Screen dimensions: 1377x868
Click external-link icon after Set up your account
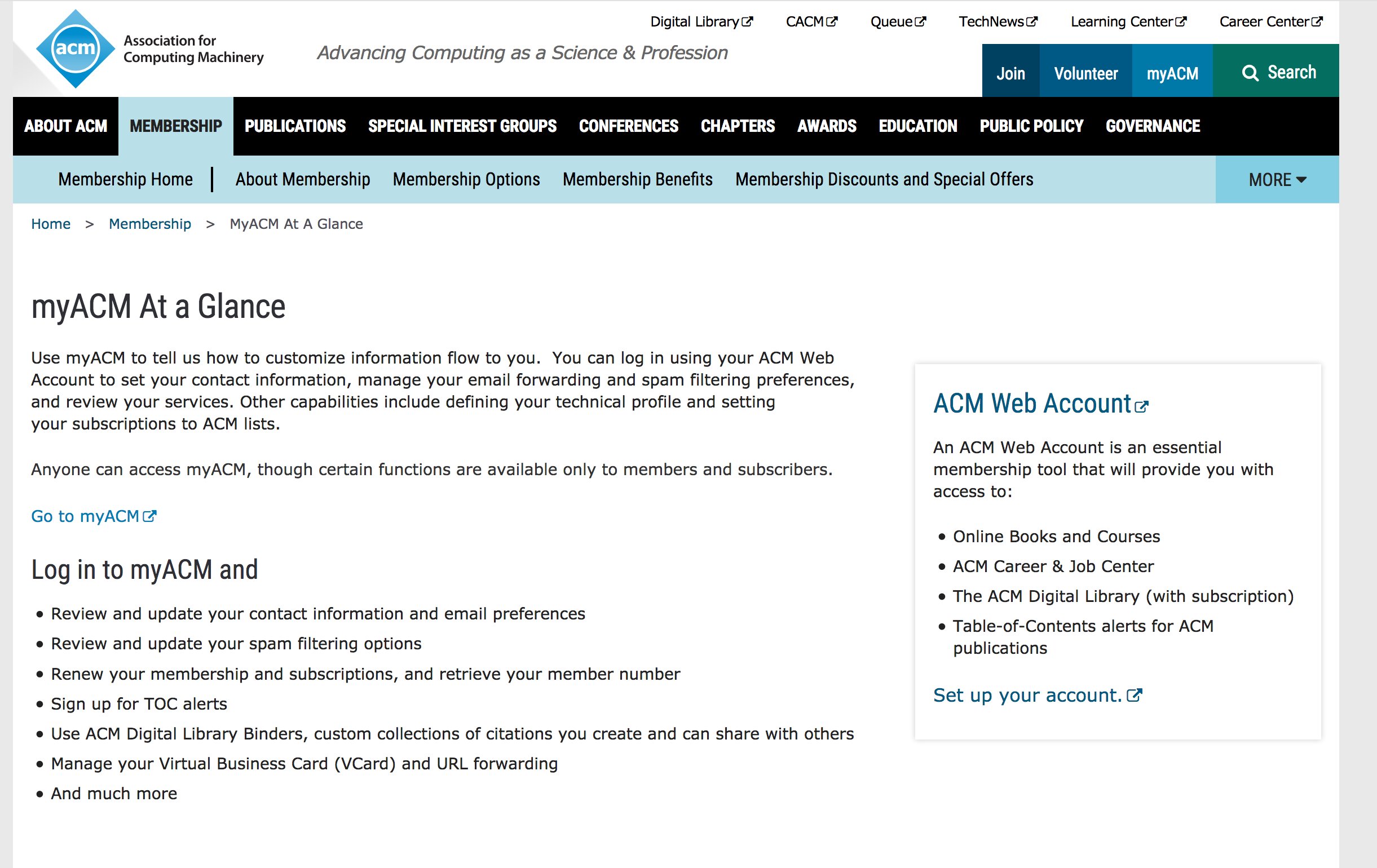[1135, 696]
